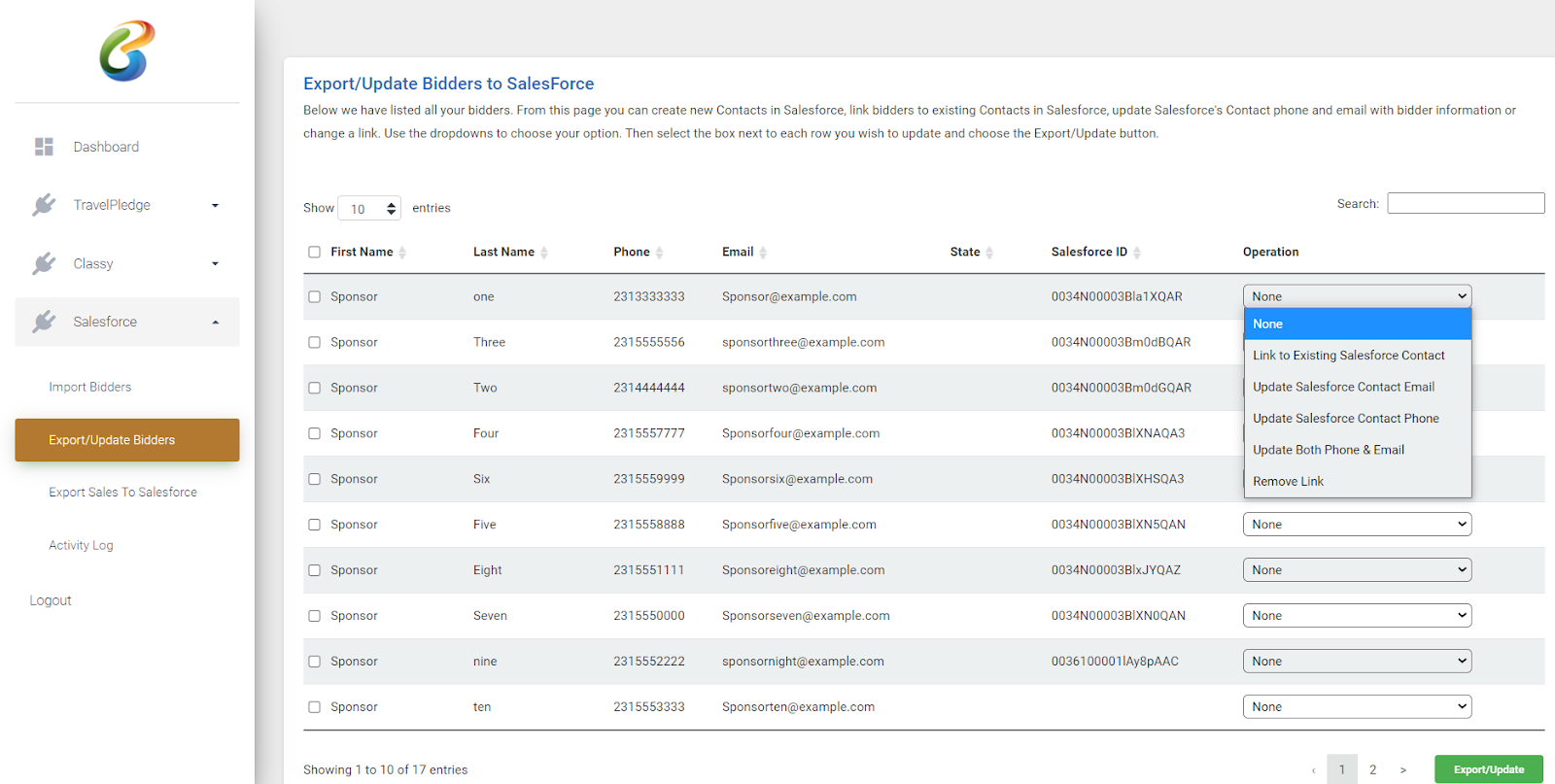Screen dimensions: 1555x784
Task: Click the Operation column header
Action: 1270,252
